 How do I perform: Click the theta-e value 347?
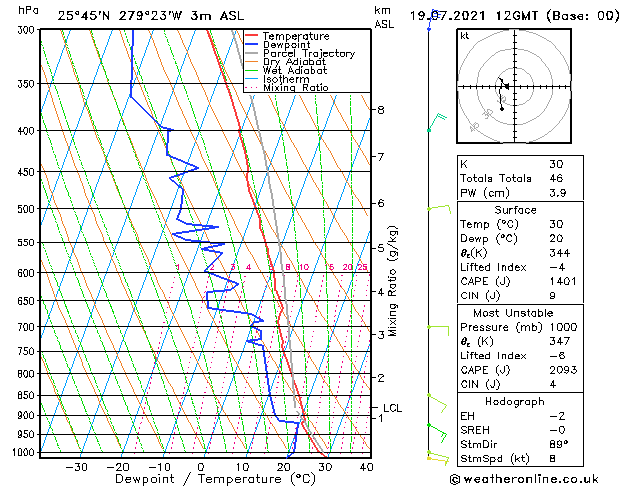[560, 341]
